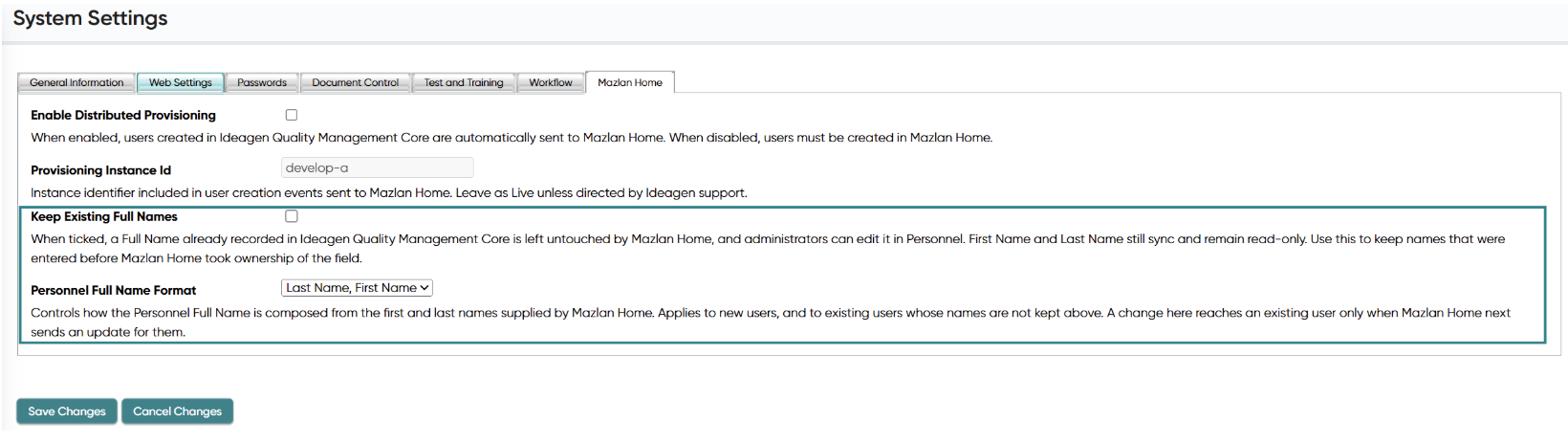
Task: Select the Test and Training tab
Action: click(x=464, y=82)
